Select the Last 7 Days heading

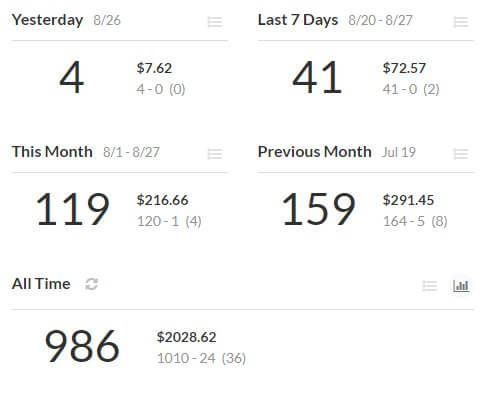click(x=298, y=20)
